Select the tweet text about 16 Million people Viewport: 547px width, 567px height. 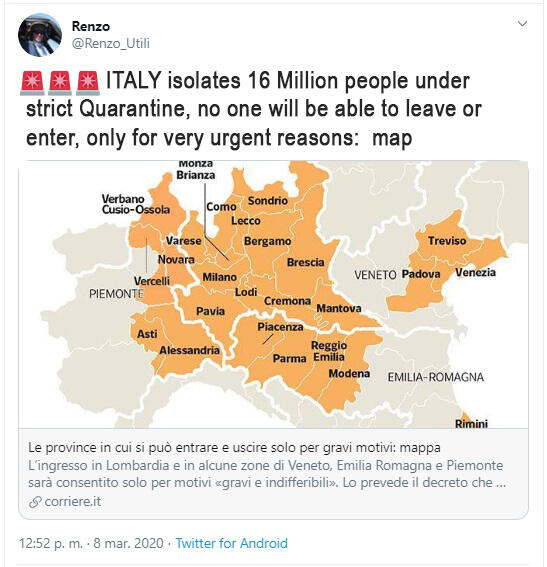[253, 109]
